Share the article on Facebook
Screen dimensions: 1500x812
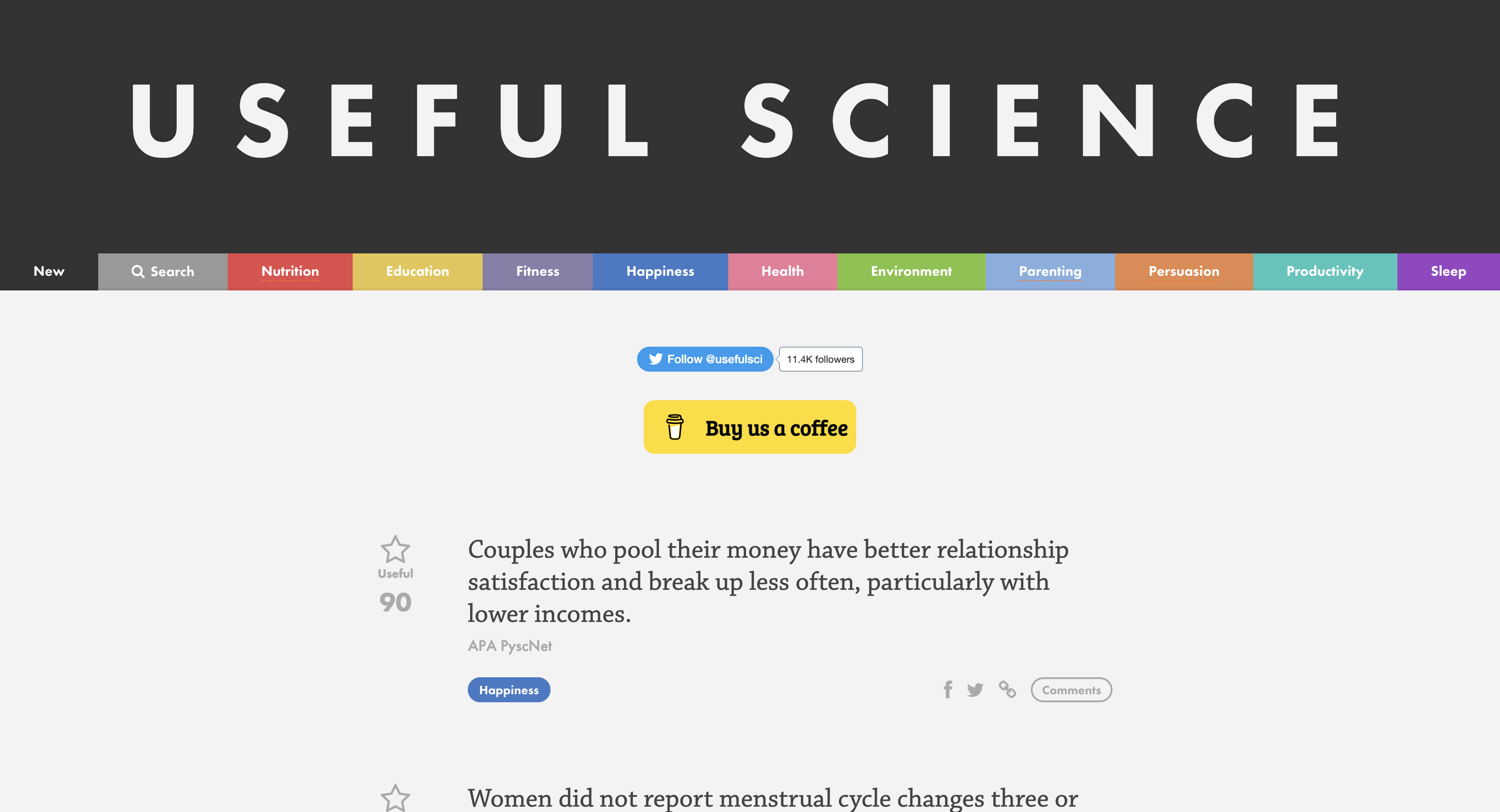[947, 689]
